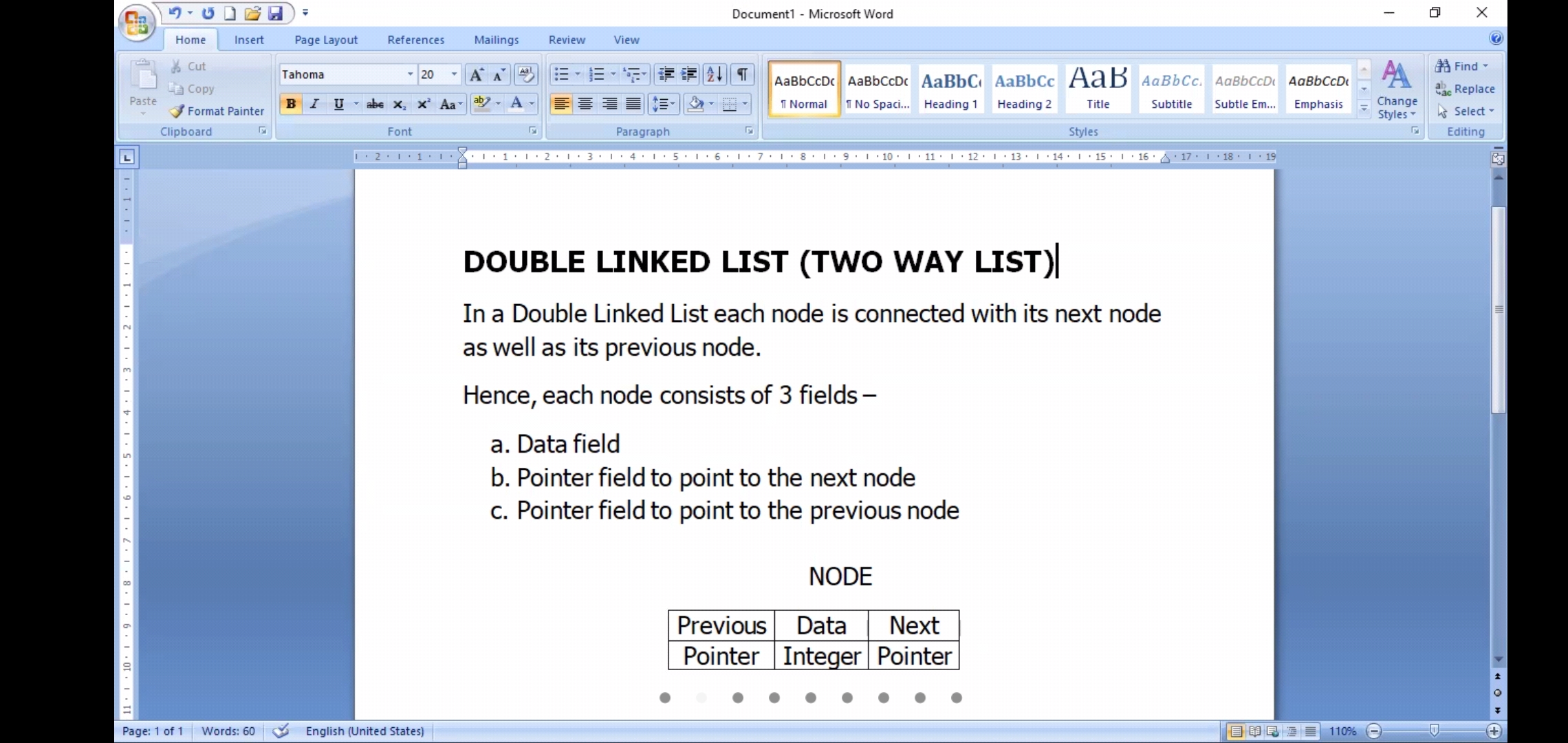Expand the font size dropdown
This screenshot has width=1568, height=743.
click(x=454, y=74)
